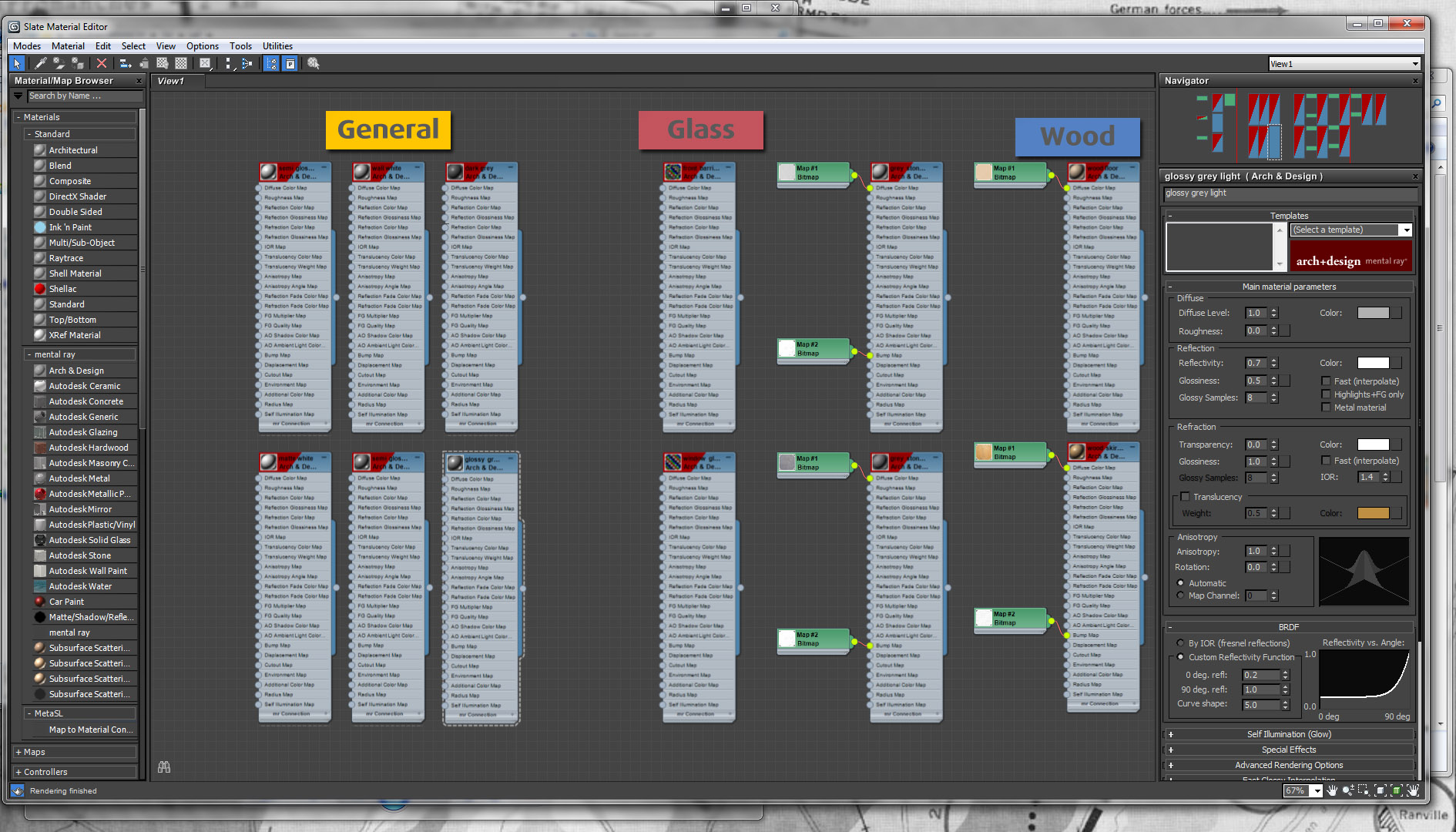
Task: Click the Zoom Region icon in the status bar
Action: [1364, 790]
